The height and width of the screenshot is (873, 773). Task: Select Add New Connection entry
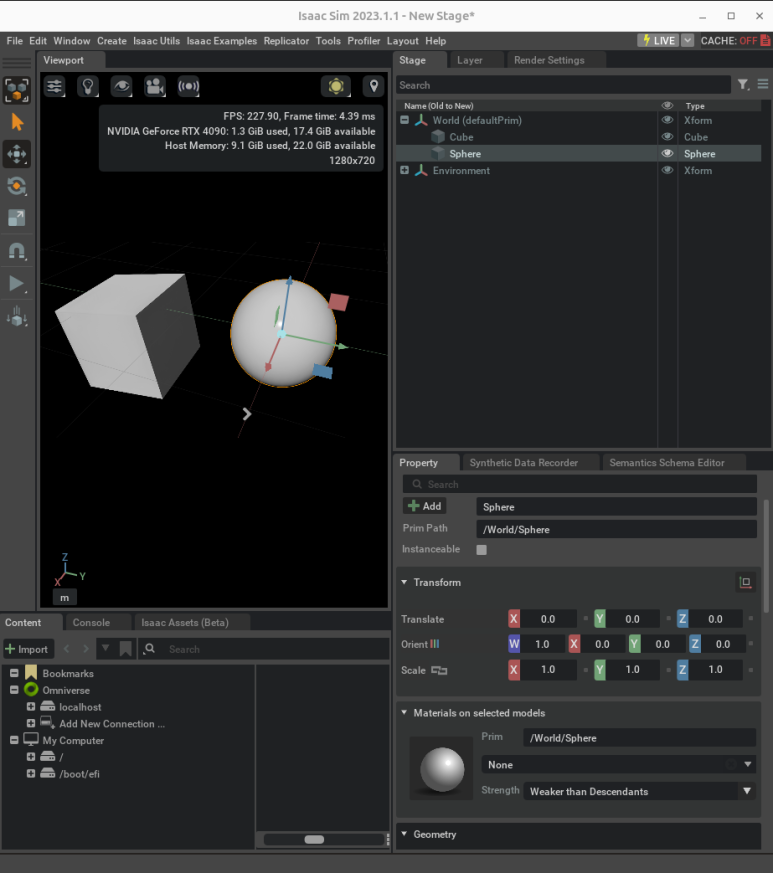112,724
